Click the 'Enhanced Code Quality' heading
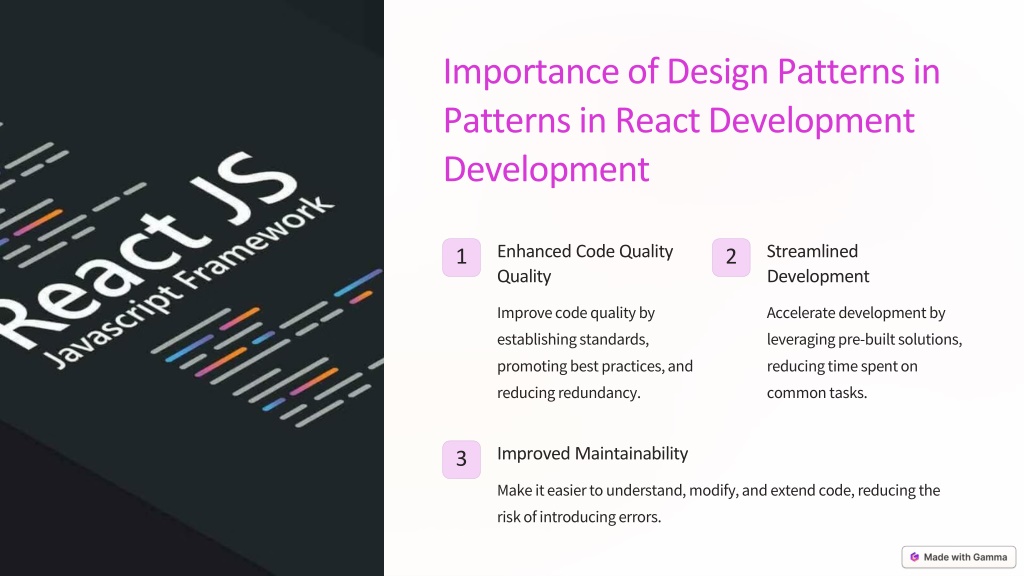Screen dimensions: 1024x576 point(585,263)
